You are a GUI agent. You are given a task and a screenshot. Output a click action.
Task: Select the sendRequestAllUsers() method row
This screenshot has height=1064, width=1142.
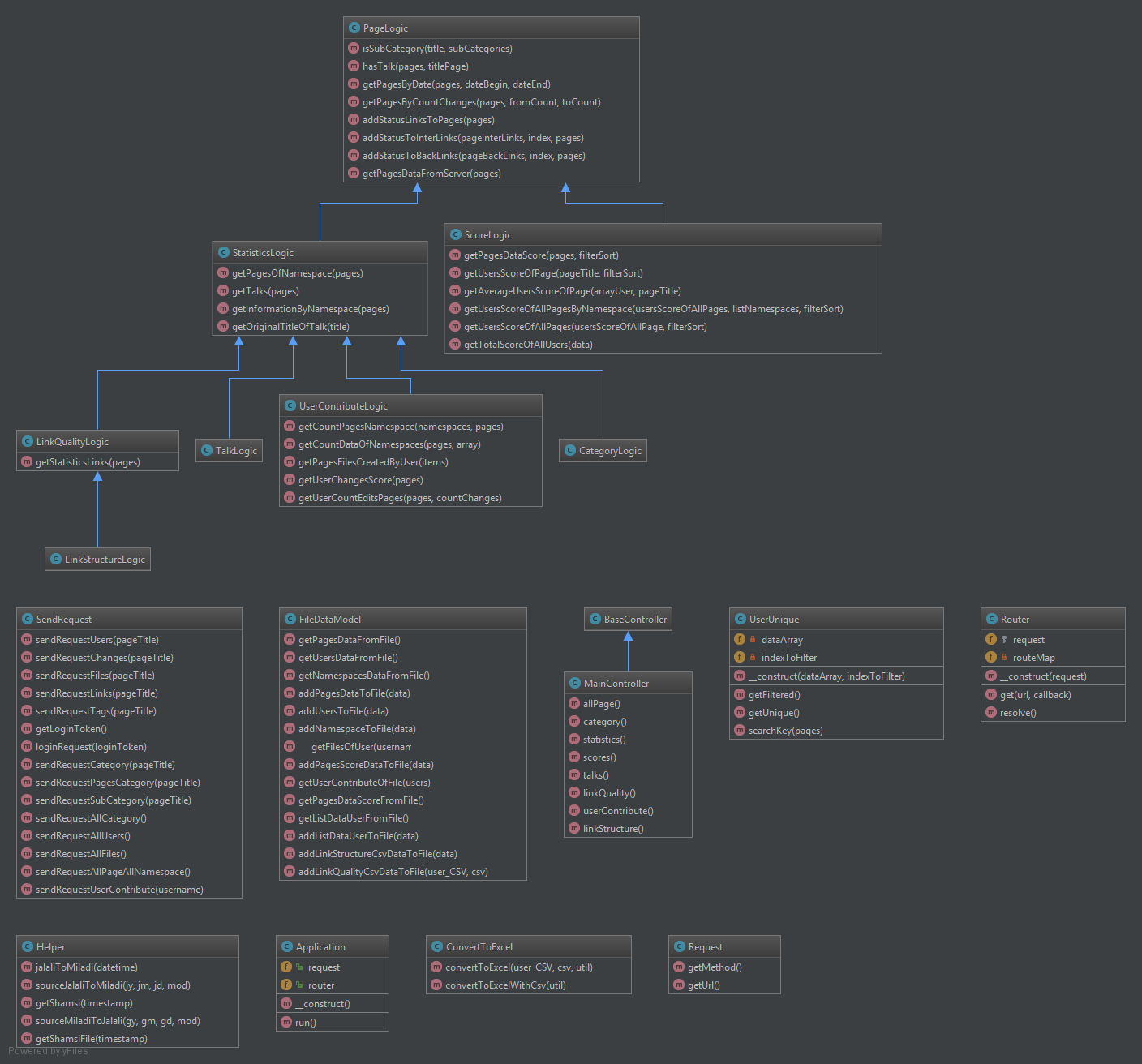[83, 836]
